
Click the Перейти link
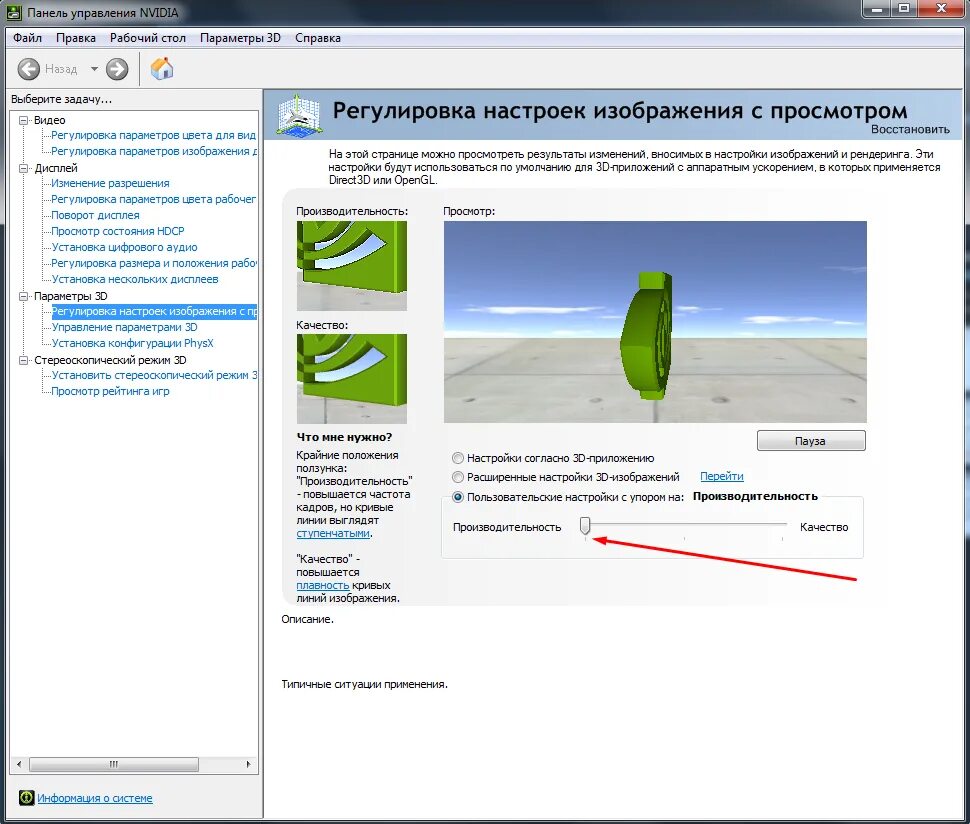(722, 476)
